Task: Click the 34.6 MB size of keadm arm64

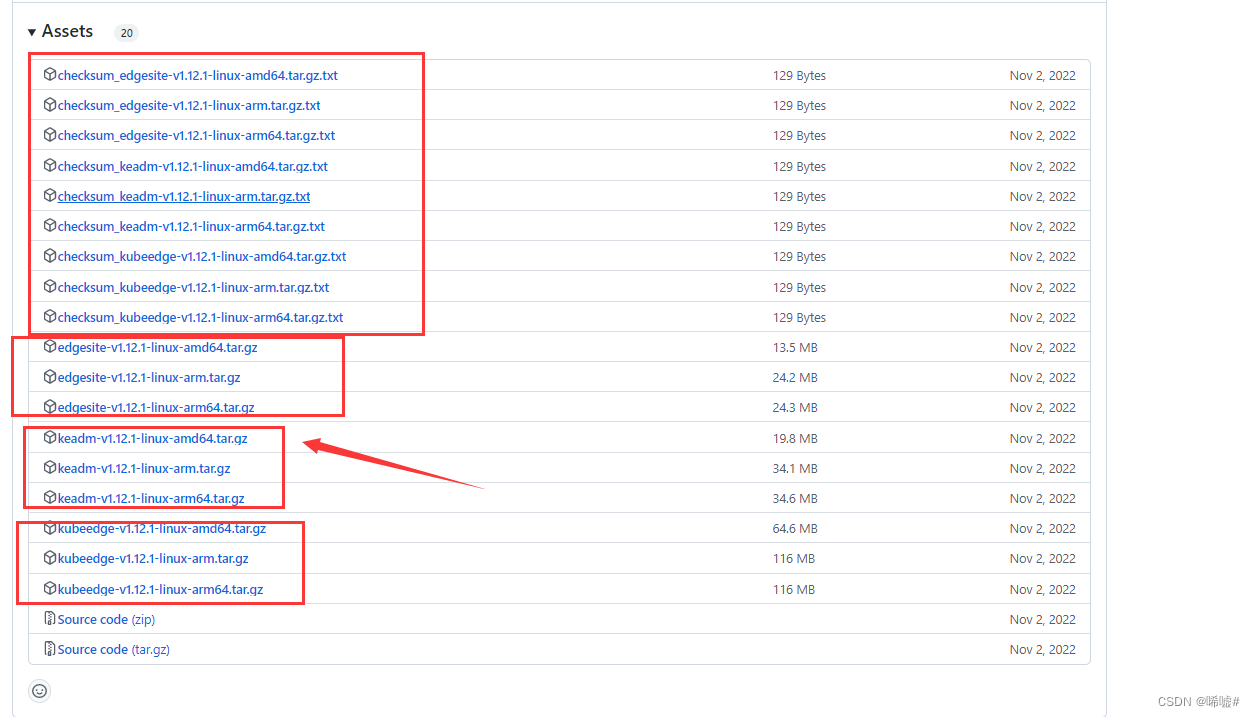Action: [x=795, y=498]
